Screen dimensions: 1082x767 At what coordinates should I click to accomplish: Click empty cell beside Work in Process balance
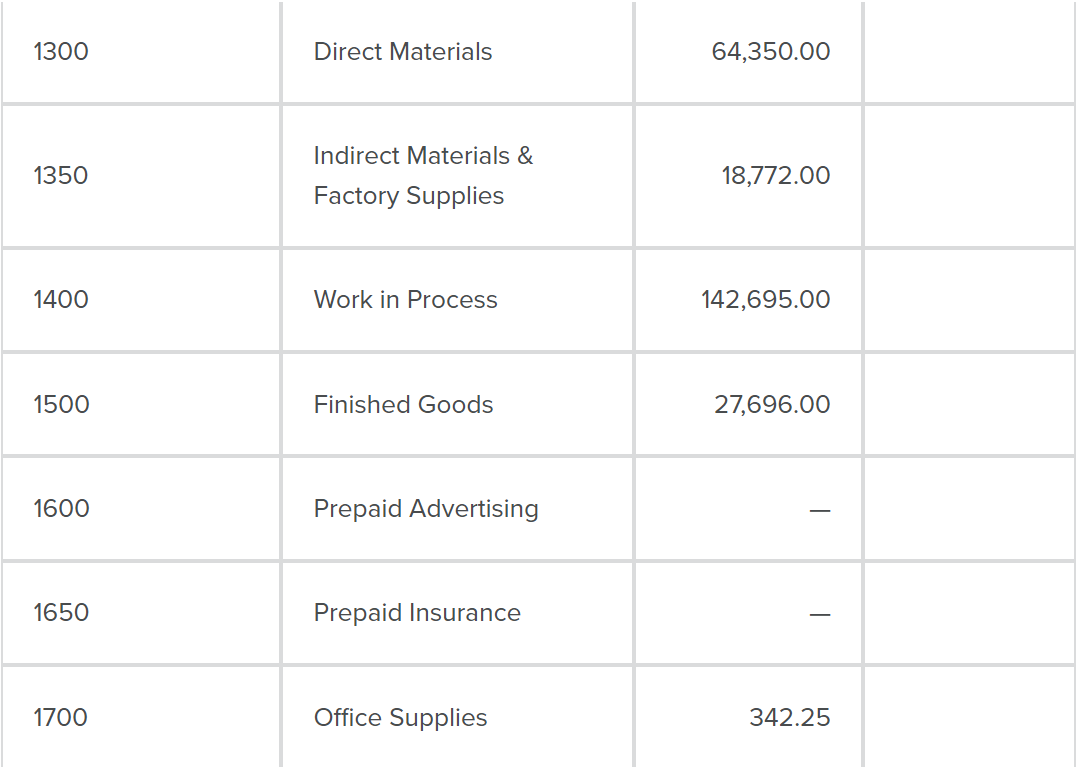(968, 300)
